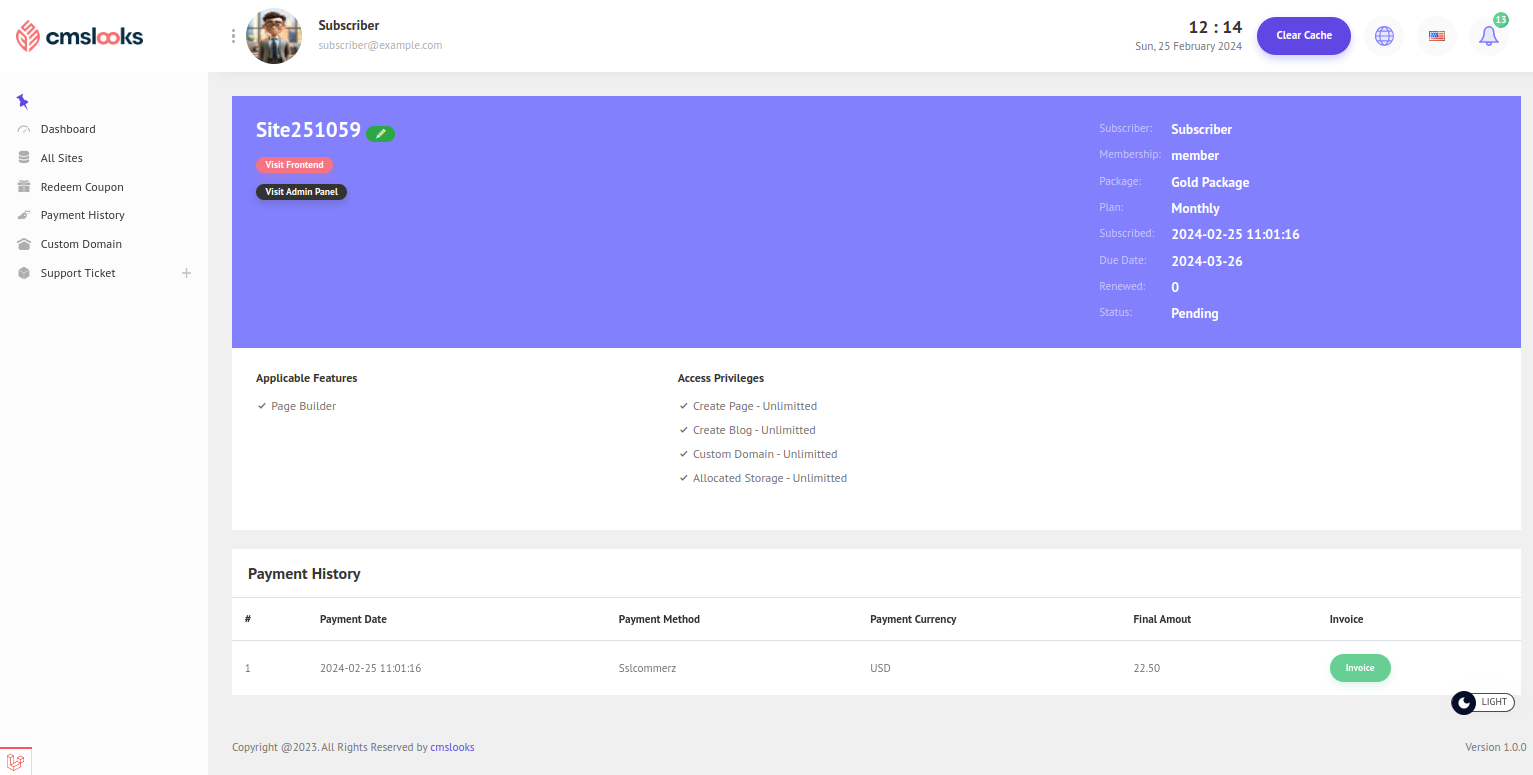
Task: Click the three-dot menu beside the avatar
Action: pos(233,36)
